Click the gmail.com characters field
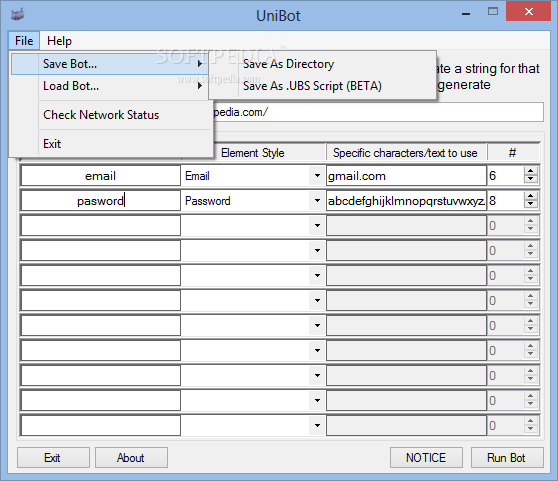Viewport: 558px width, 481px height. pos(406,176)
